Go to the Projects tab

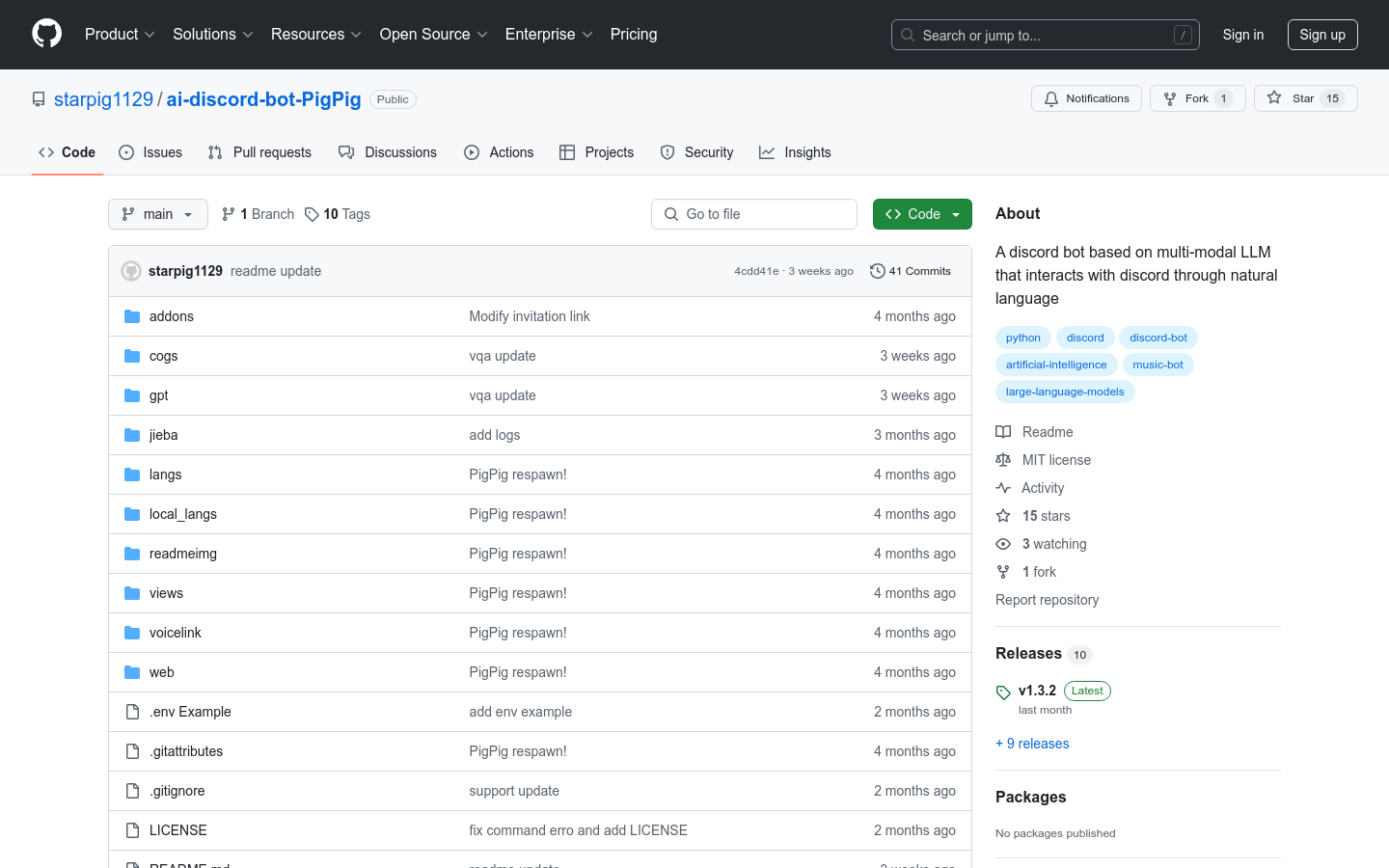pos(597,152)
